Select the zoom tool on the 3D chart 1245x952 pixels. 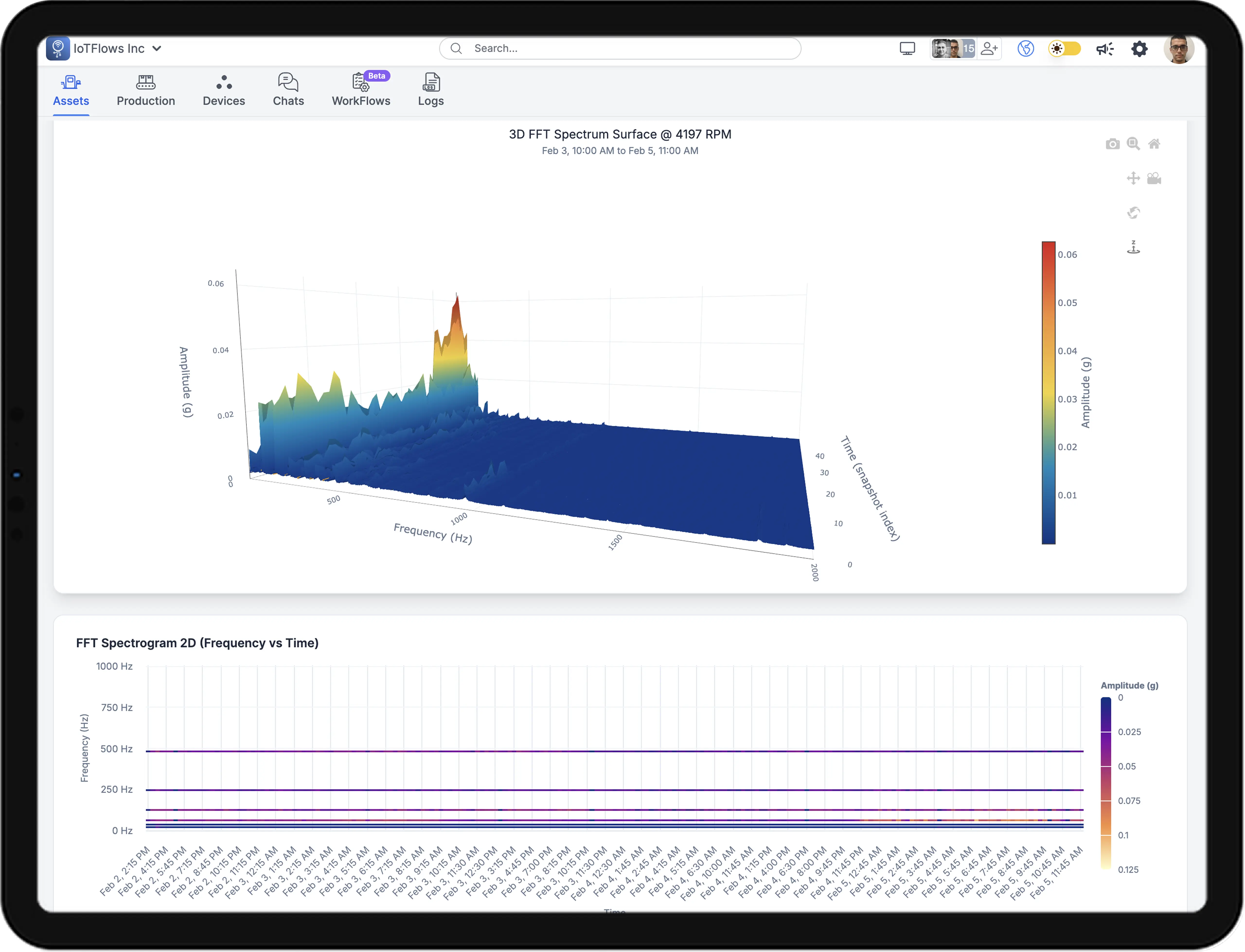1133,144
